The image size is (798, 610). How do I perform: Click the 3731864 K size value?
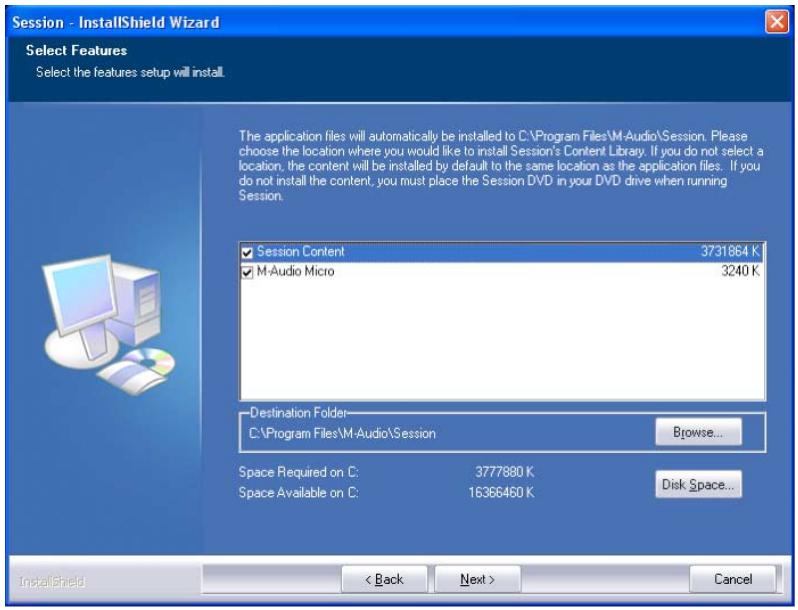(730, 251)
